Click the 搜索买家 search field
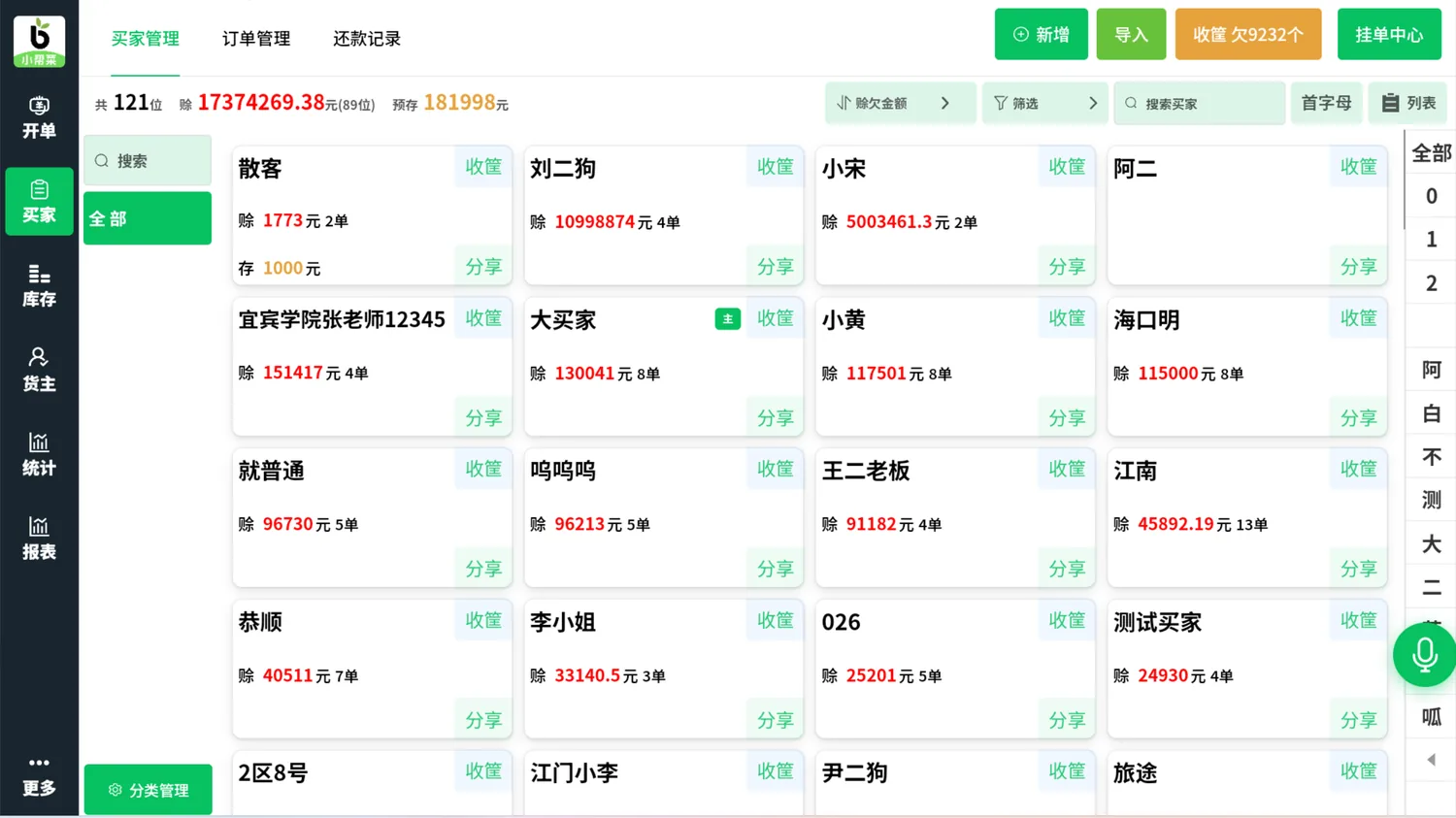Viewport: 1456px width, 818px height. (1200, 103)
